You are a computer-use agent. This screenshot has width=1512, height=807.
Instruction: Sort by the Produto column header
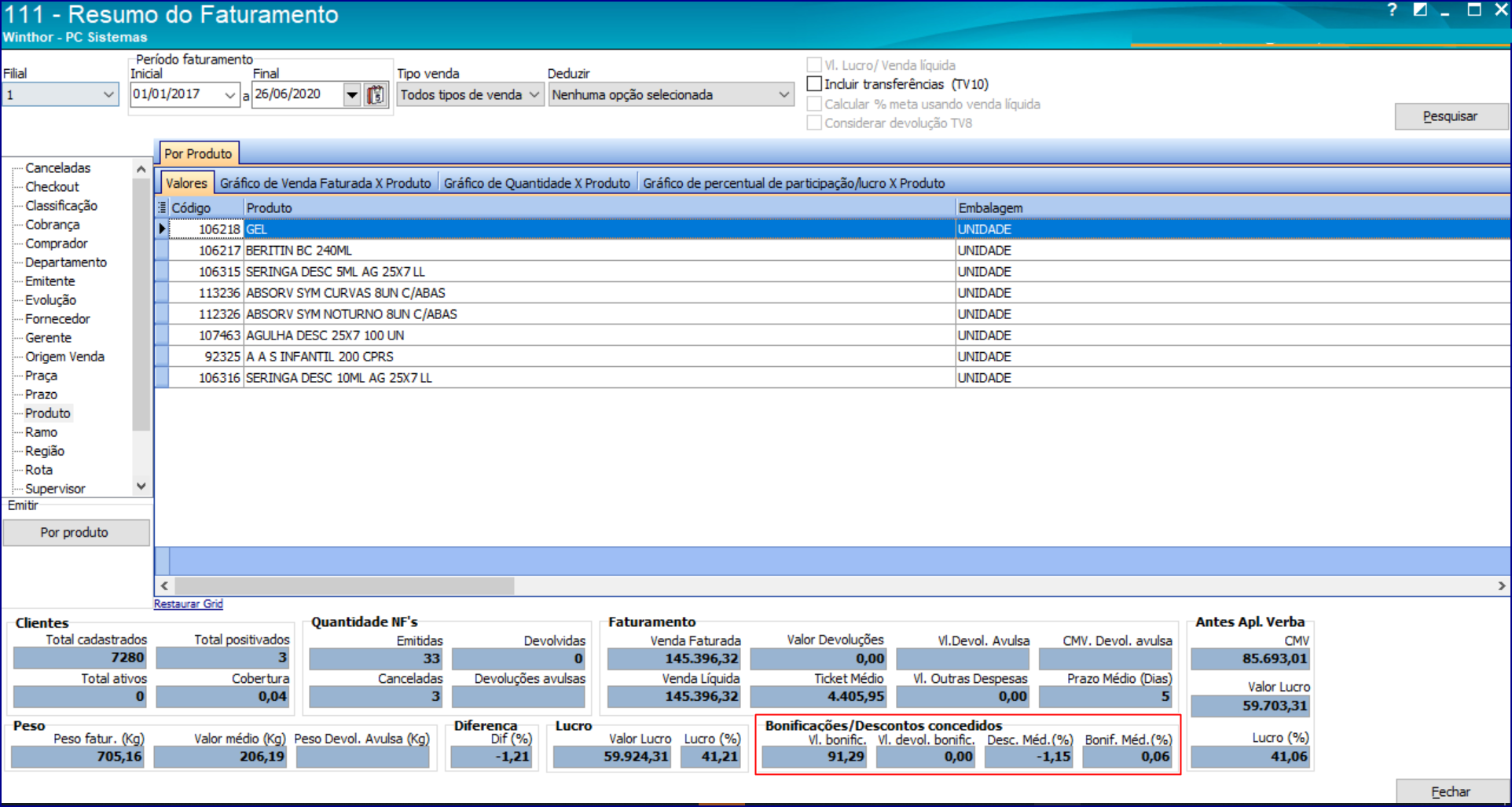pyautogui.click(x=599, y=207)
